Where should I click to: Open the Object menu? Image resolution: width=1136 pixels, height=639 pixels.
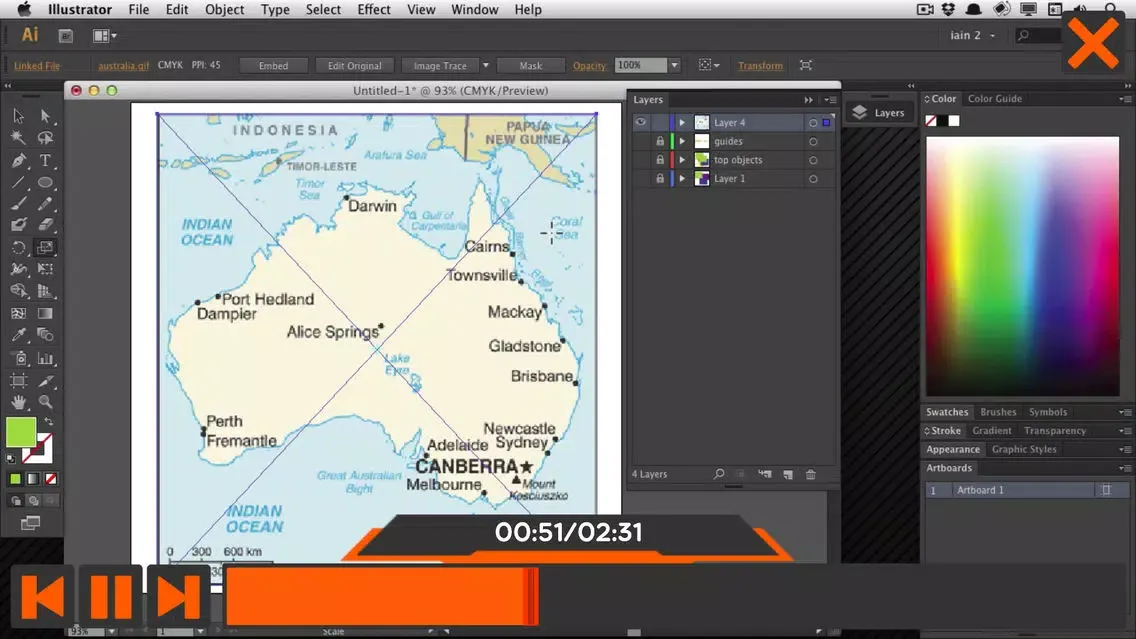click(x=225, y=9)
